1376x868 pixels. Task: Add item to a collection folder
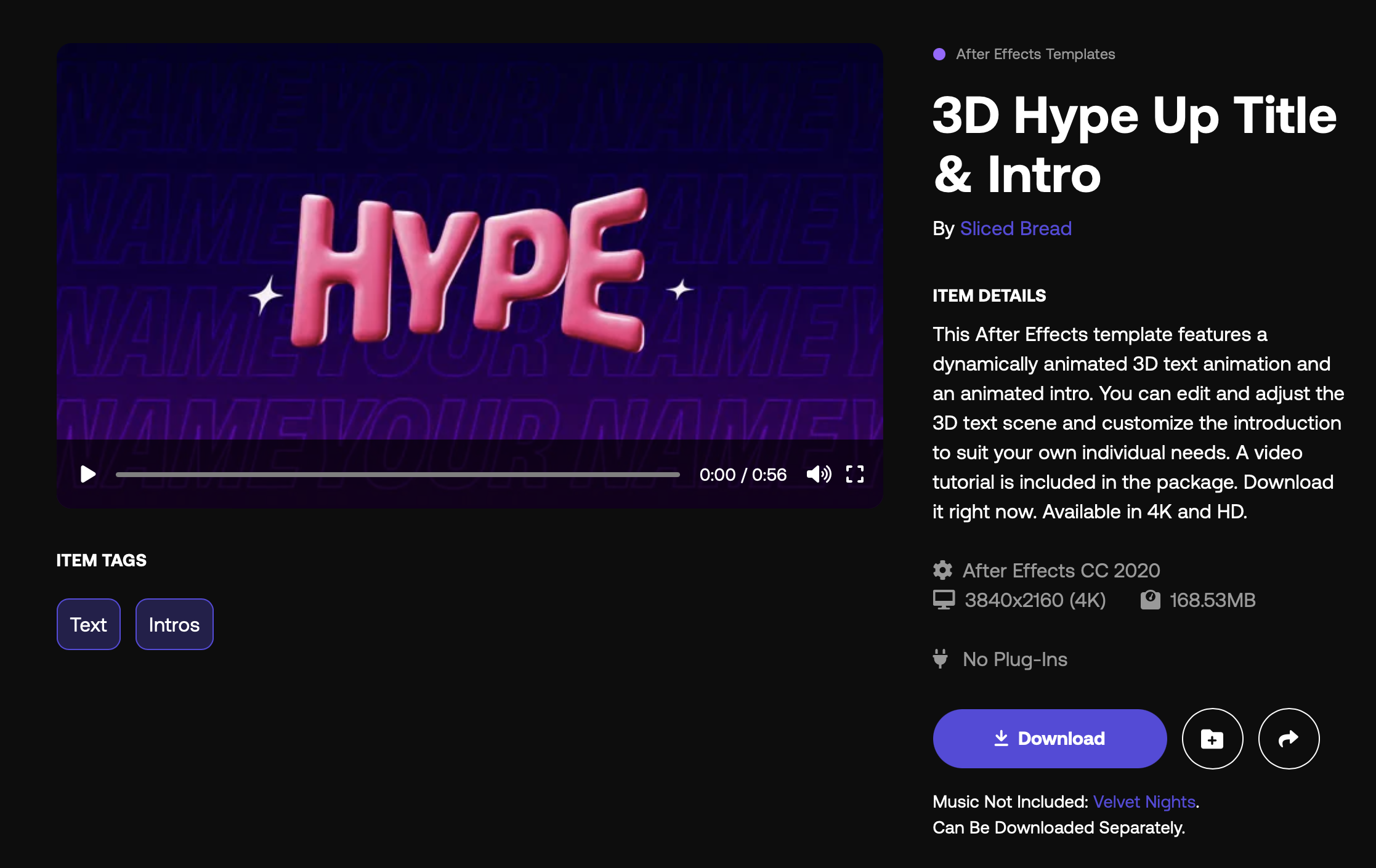pos(1212,739)
